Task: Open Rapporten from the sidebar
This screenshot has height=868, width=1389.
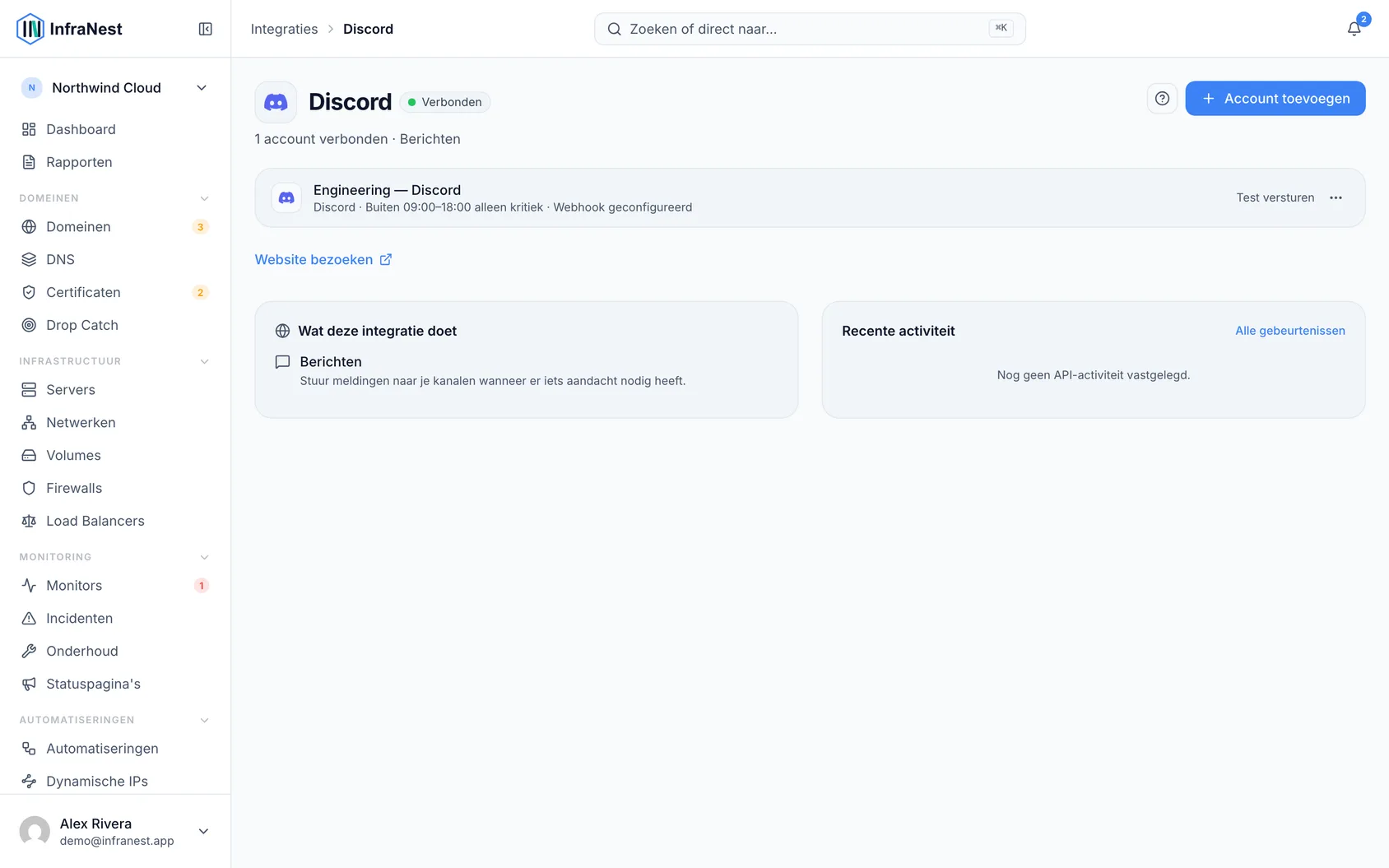Action: [x=115, y=162]
